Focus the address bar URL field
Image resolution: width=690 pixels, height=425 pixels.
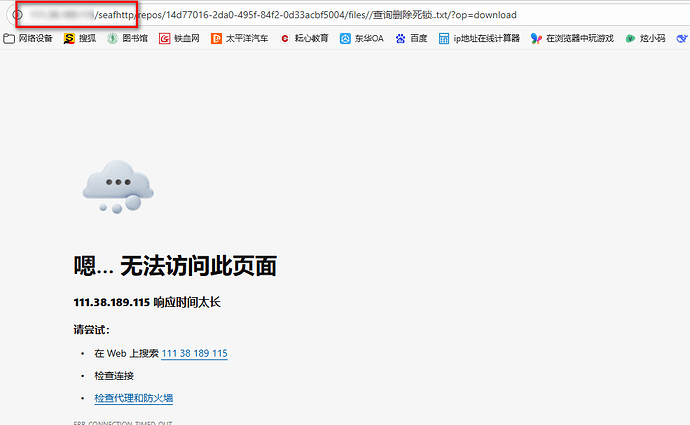tap(350, 15)
